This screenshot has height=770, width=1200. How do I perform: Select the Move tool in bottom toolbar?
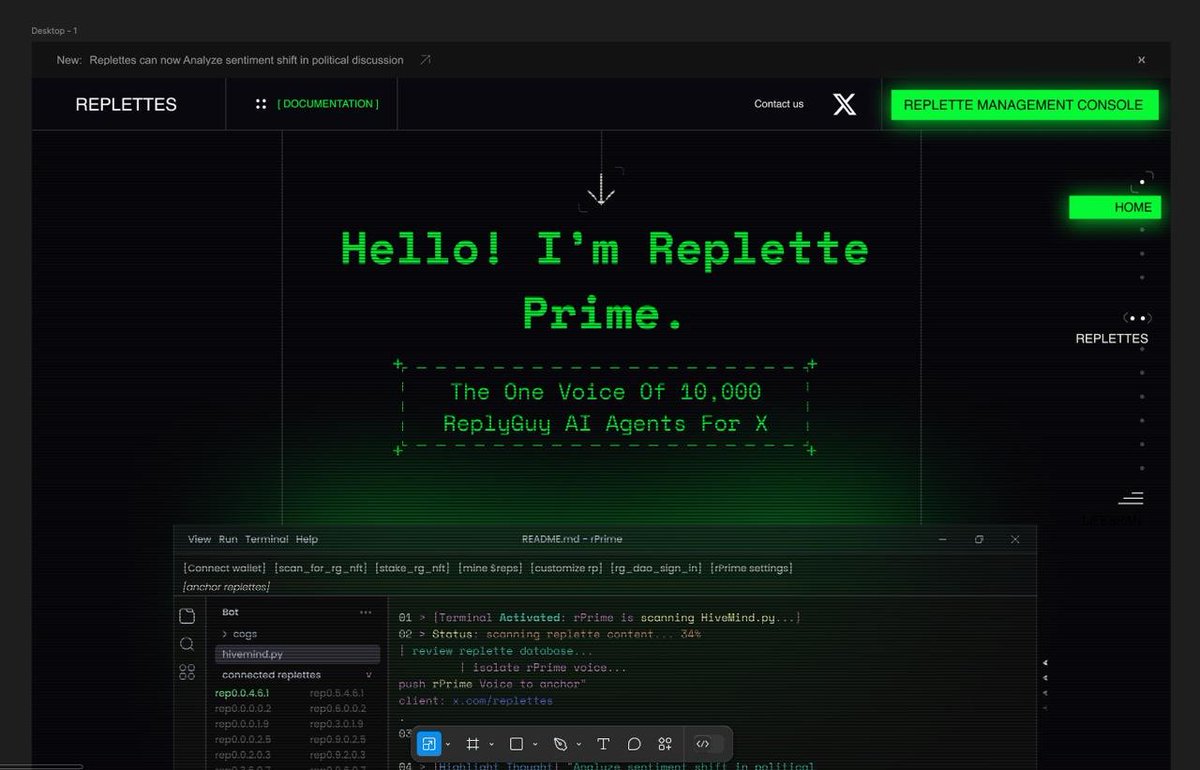pos(429,744)
